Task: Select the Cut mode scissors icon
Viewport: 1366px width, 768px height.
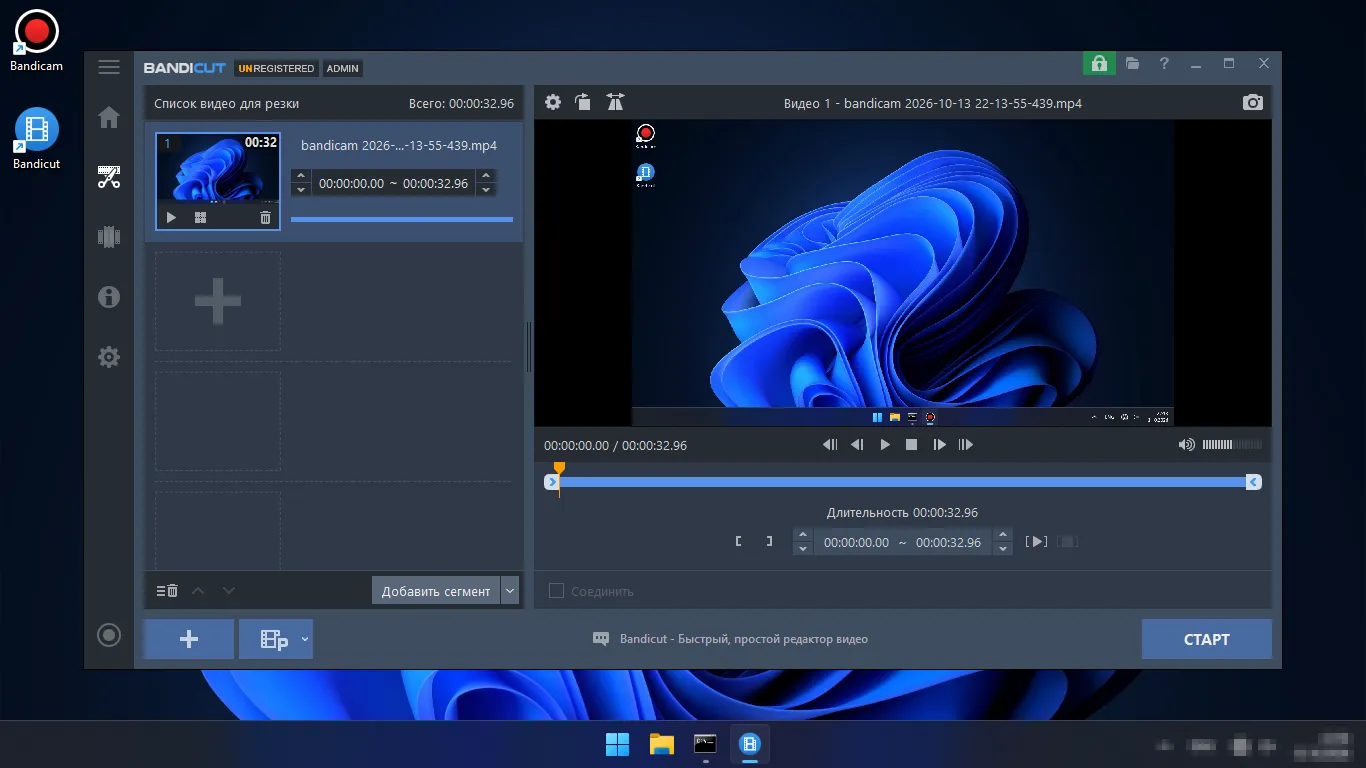Action: tap(109, 178)
